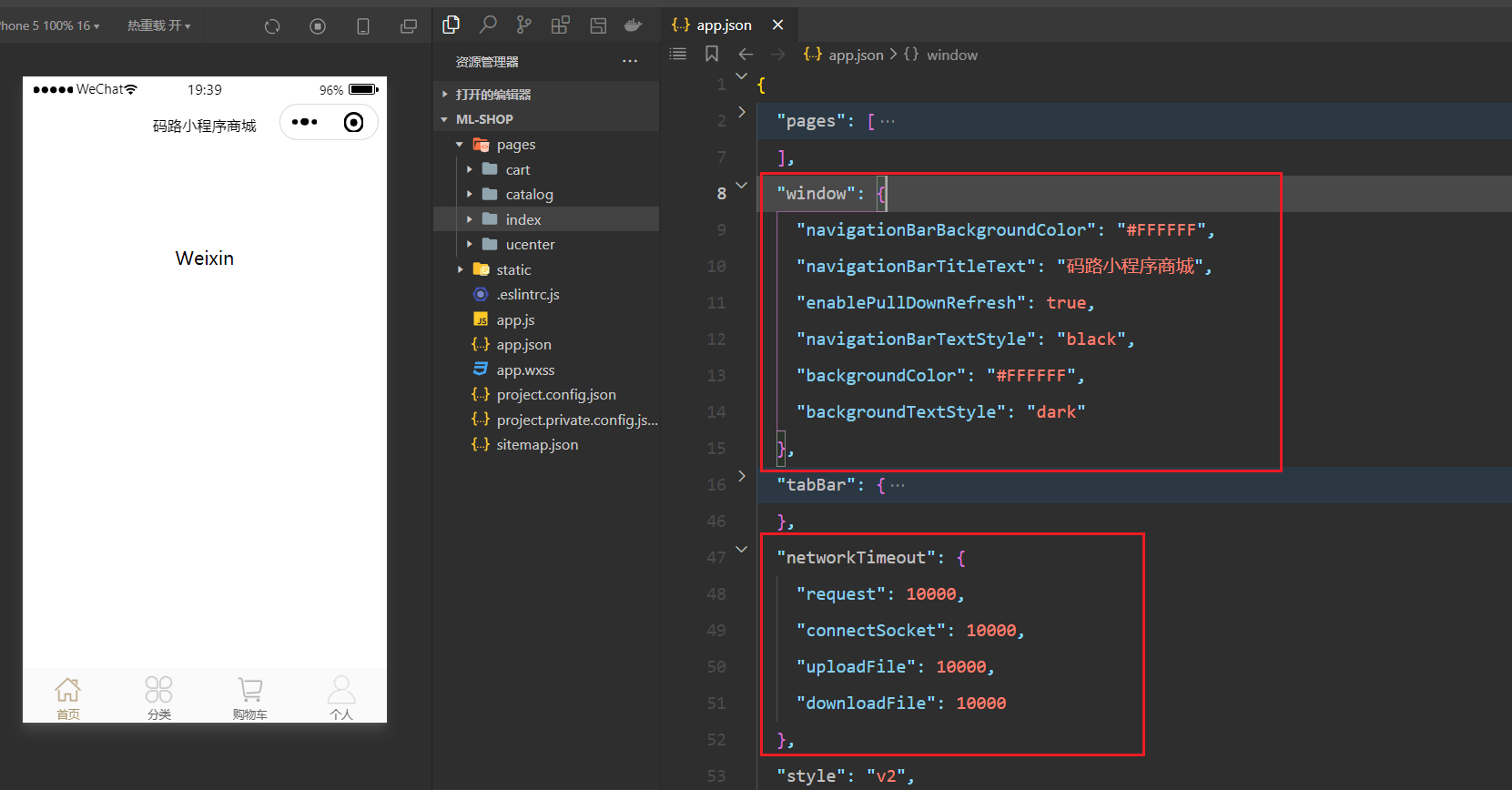This screenshot has width=1512, height=790.
Task: Open the Extensions blocks icon
Action: click(561, 25)
